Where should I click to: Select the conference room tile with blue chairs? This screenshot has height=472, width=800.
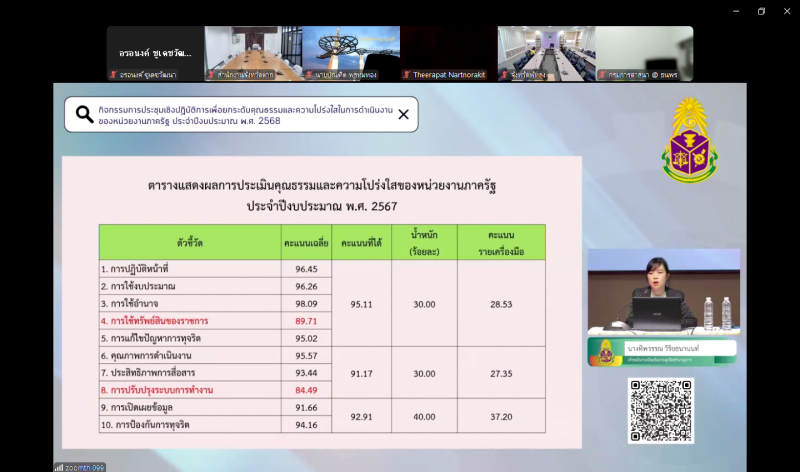[546, 53]
